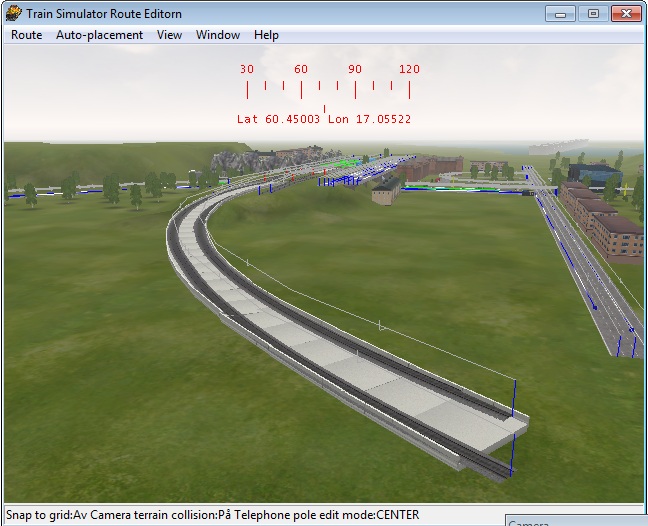Click the Train Simulator app icon in title bar
648x526 pixels.
13,13
